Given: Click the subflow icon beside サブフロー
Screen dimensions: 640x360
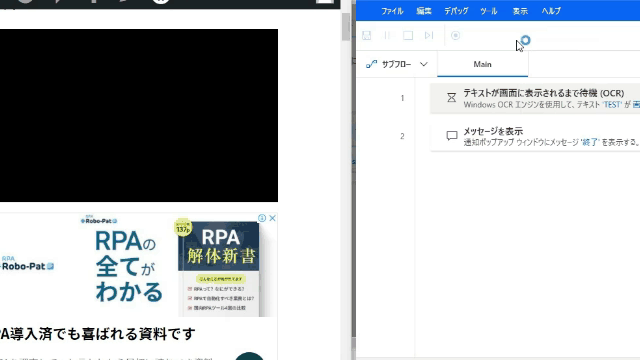Looking at the screenshot, I should (x=371, y=64).
